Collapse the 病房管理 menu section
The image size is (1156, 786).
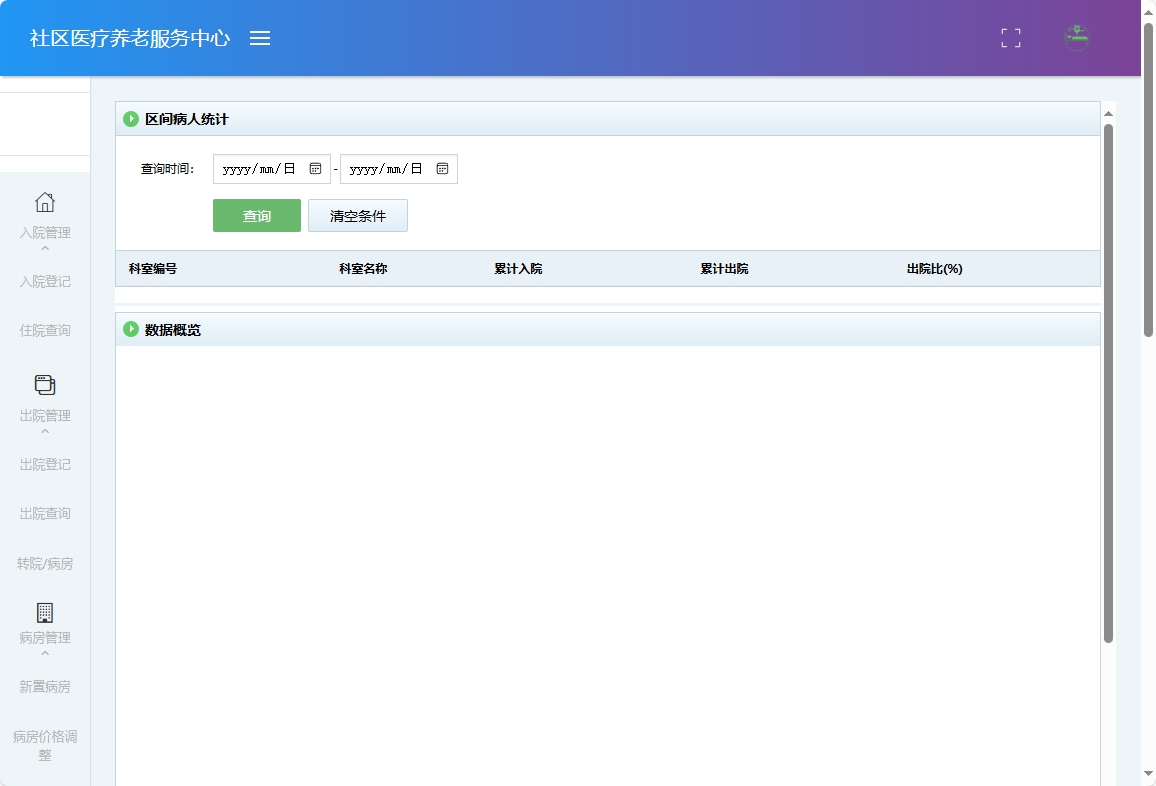click(x=45, y=640)
